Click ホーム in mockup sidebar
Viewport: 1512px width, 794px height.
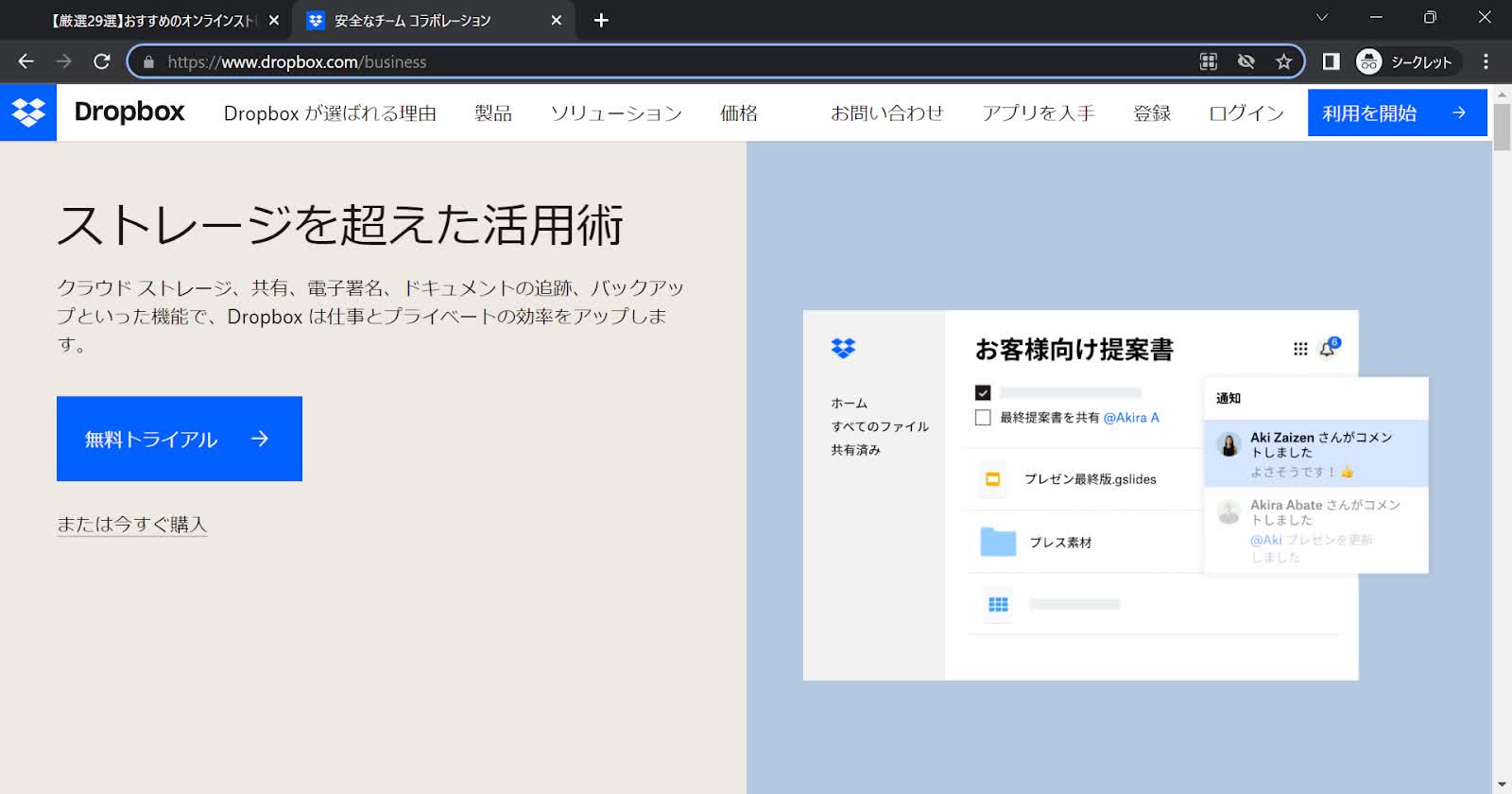tap(850, 403)
